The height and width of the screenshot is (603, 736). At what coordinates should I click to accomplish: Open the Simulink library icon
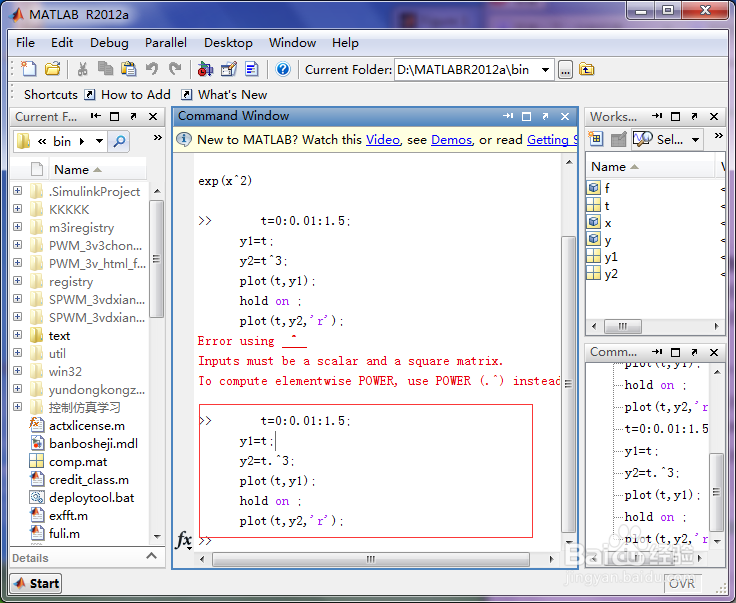coord(205,69)
